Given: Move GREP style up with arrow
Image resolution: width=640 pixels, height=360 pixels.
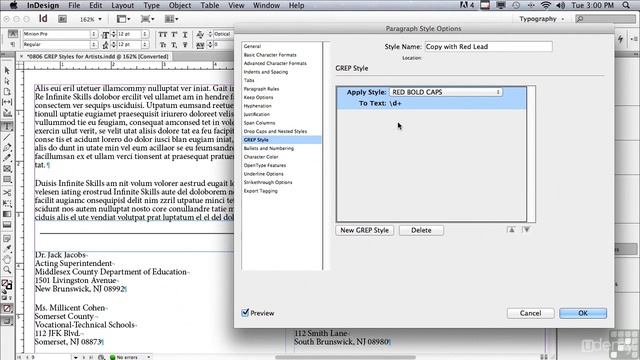Looking at the screenshot, I should 511,230.
